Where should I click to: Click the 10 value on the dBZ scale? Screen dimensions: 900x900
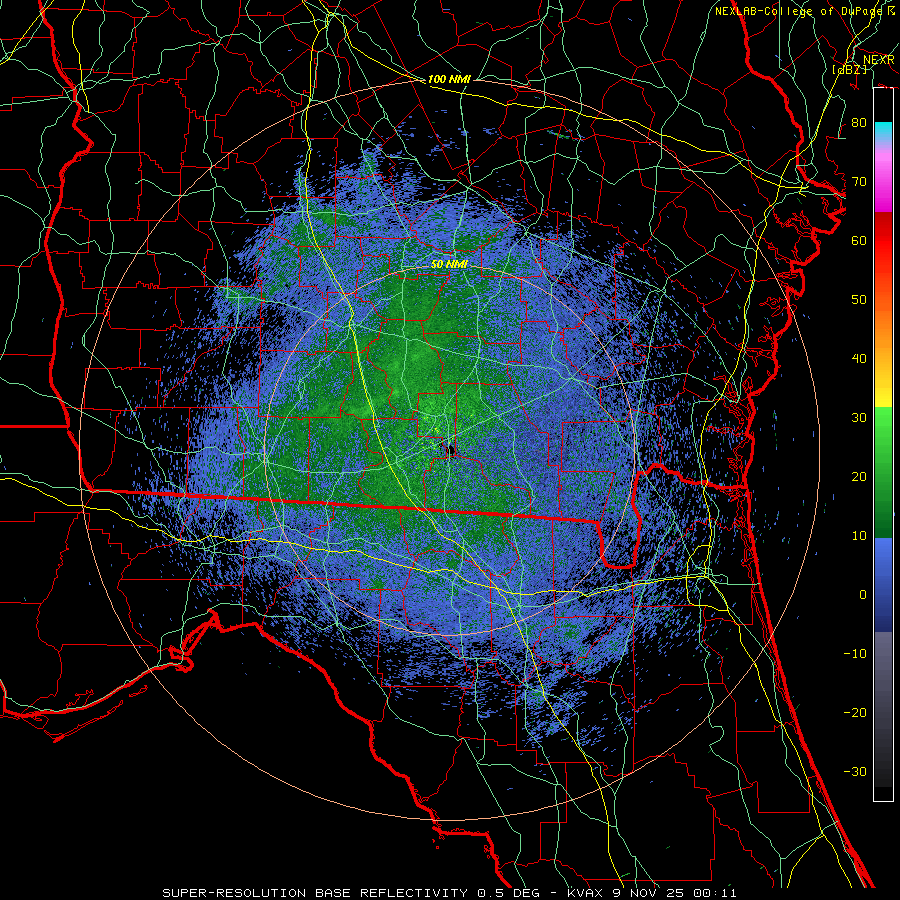pyautogui.click(x=859, y=536)
